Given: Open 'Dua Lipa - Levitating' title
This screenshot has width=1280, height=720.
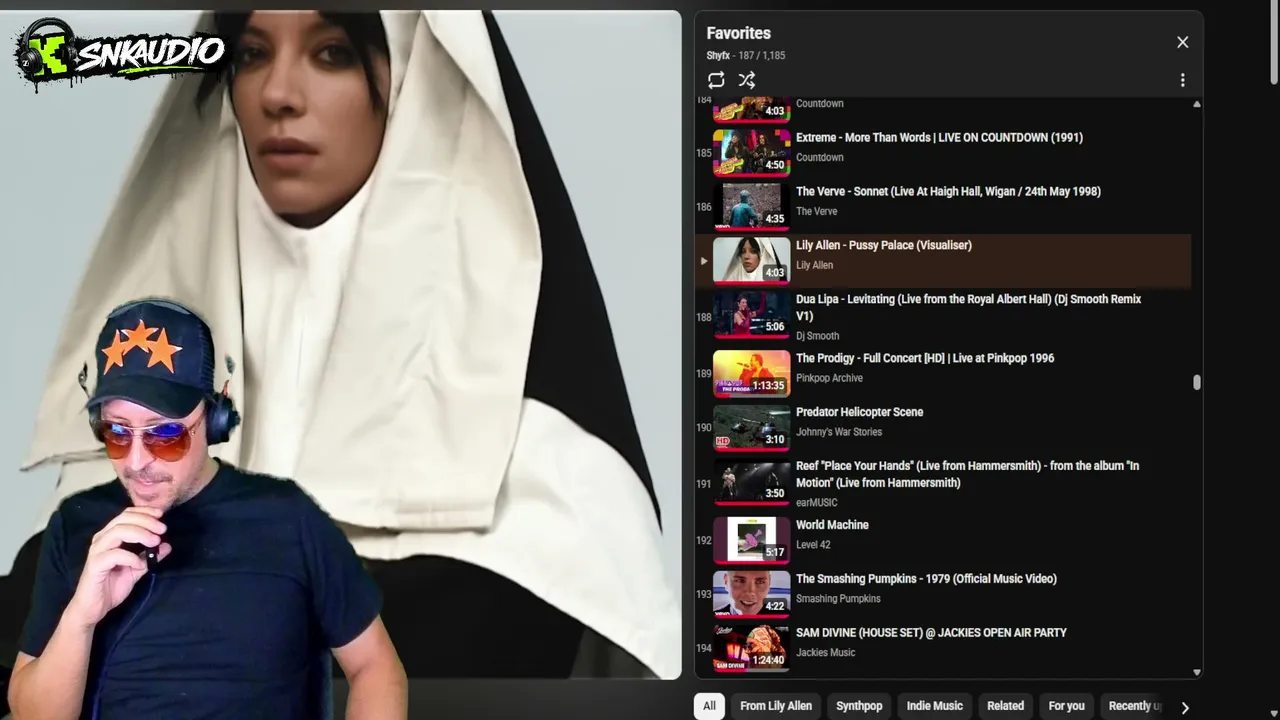Looking at the screenshot, I should point(968,307).
